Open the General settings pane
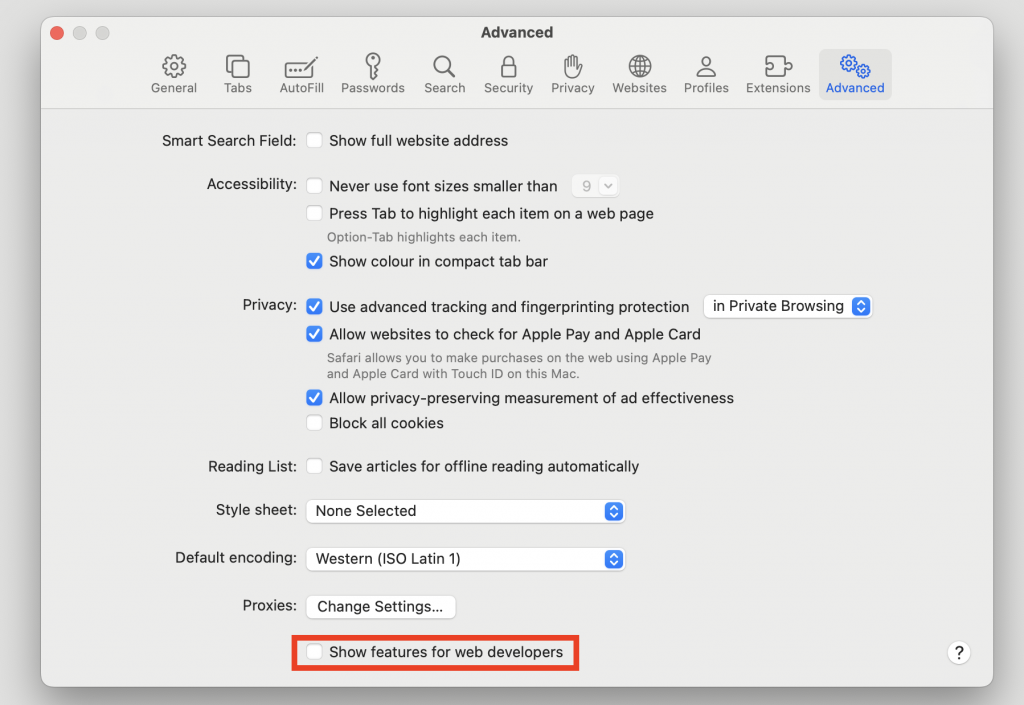Viewport: 1024px width, 705px height. [x=173, y=73]
